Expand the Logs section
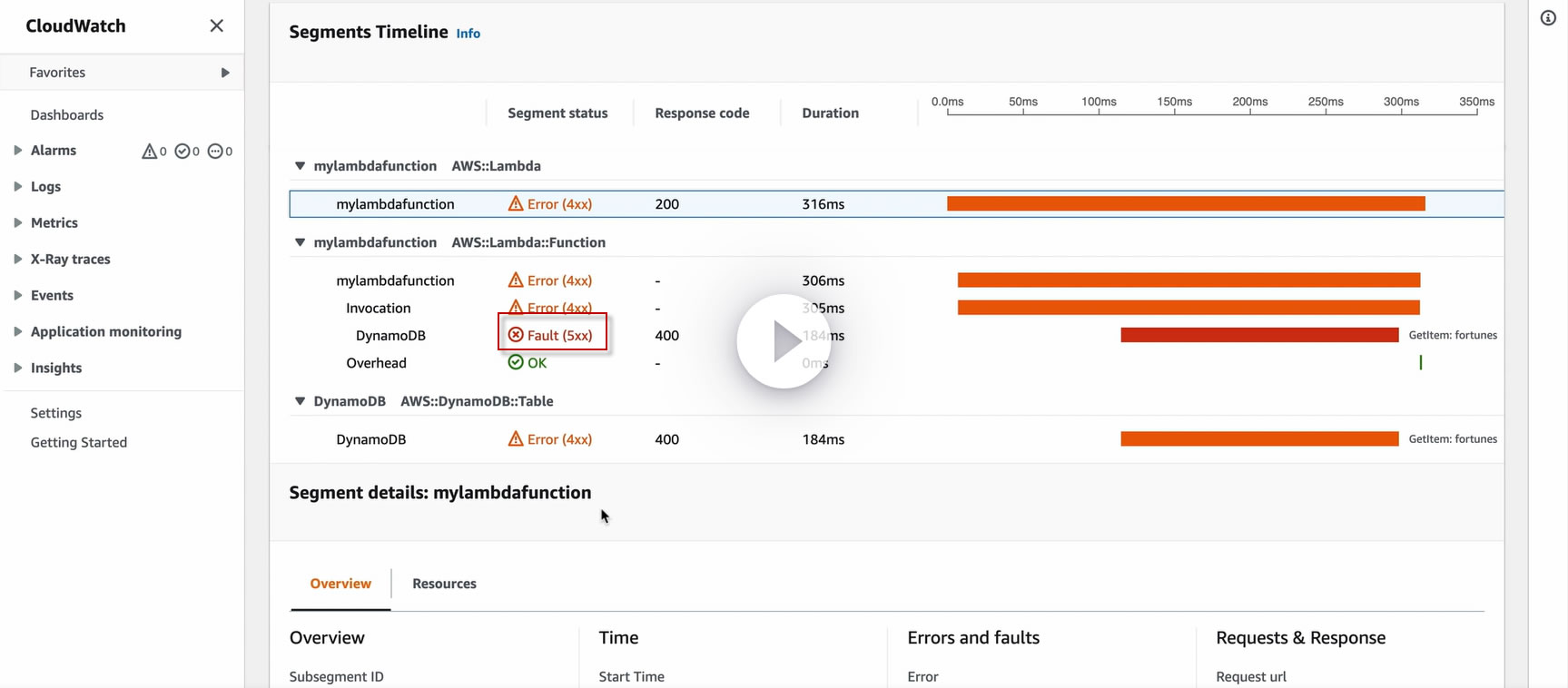This screenshot has height=688, width=1568. [17, 186]
